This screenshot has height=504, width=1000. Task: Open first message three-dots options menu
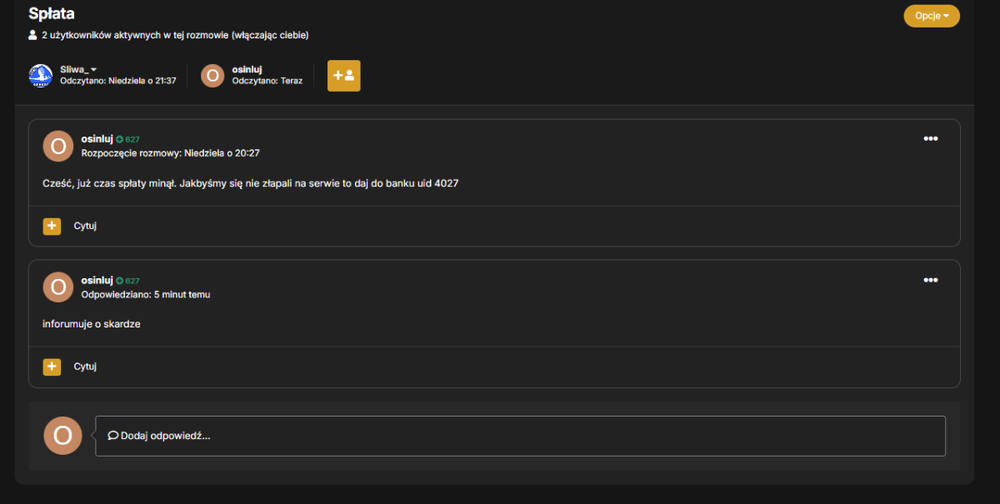click(x=930, y=138)
